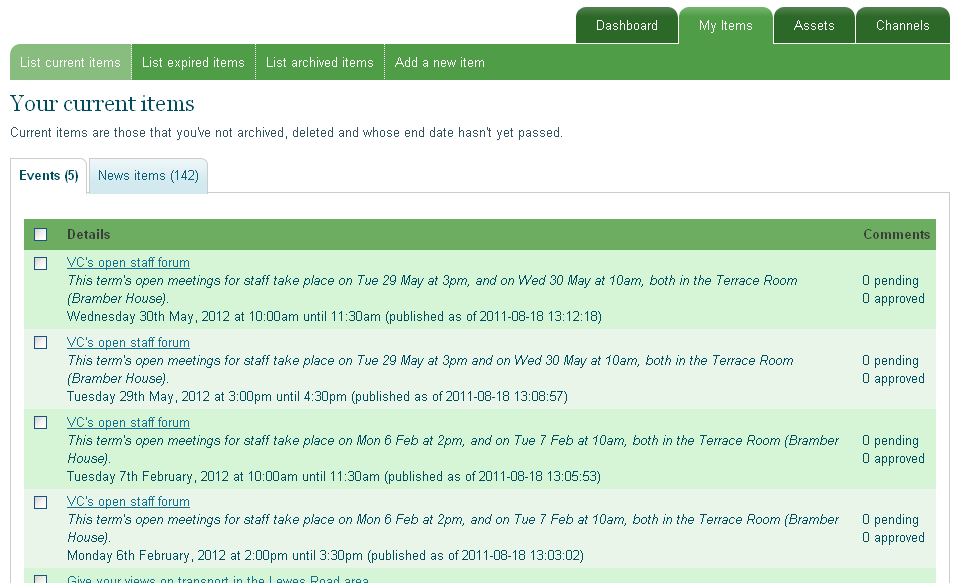Show the list of expired items
This screenshot has width=959, height=583.
193,62
